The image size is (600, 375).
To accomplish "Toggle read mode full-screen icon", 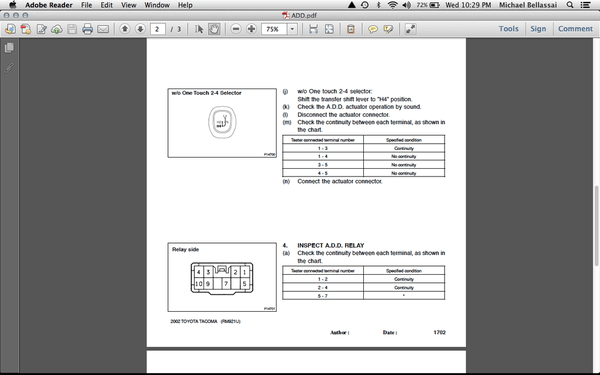I will 410,29.
